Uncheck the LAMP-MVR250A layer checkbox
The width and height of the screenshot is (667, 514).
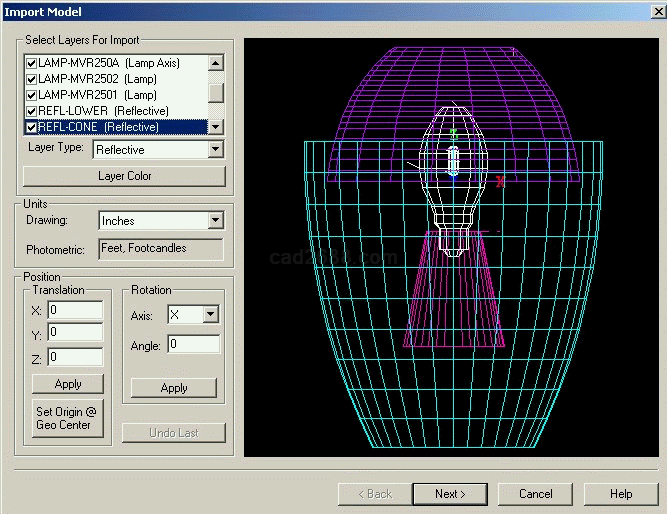(x=31, y=63)
